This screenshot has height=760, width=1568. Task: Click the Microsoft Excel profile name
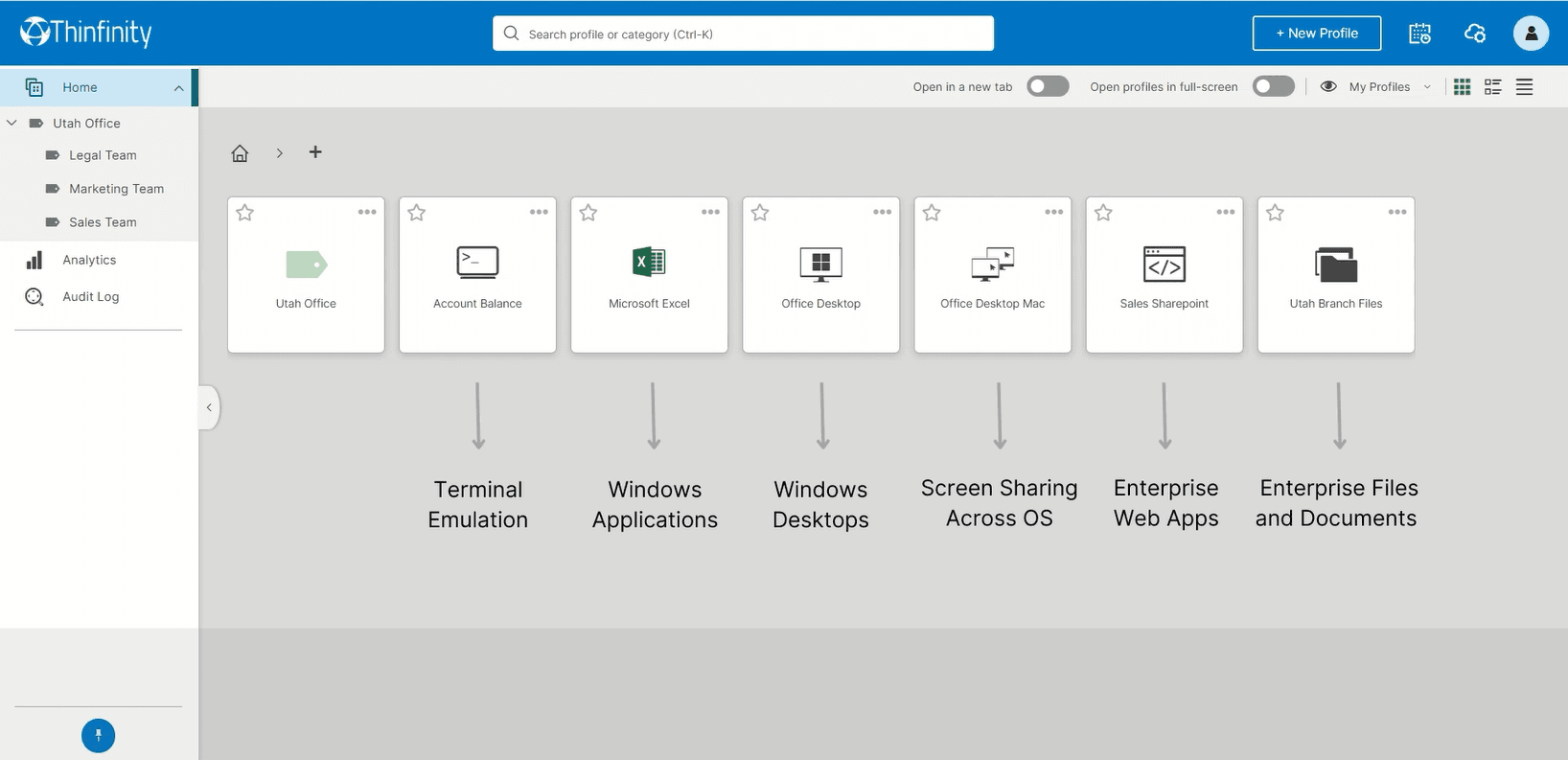point(649,304)
